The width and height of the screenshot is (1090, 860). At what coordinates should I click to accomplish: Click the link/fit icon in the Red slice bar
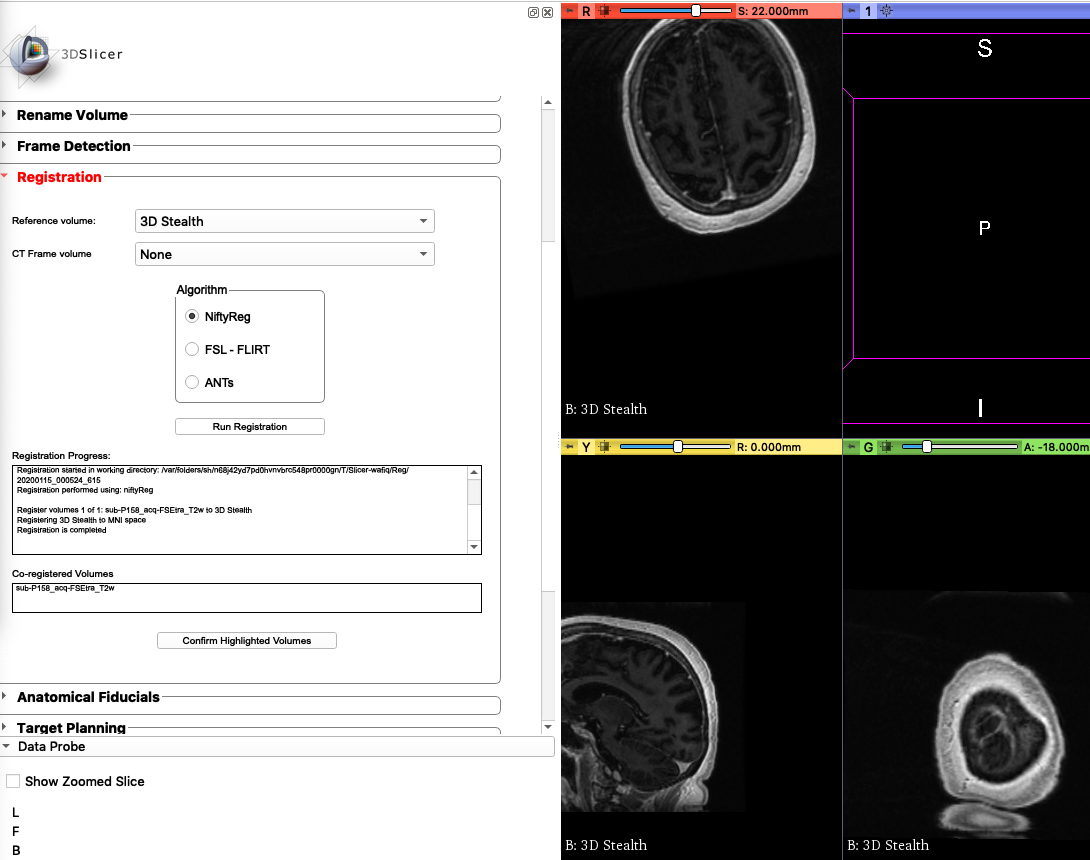(604, 11)
